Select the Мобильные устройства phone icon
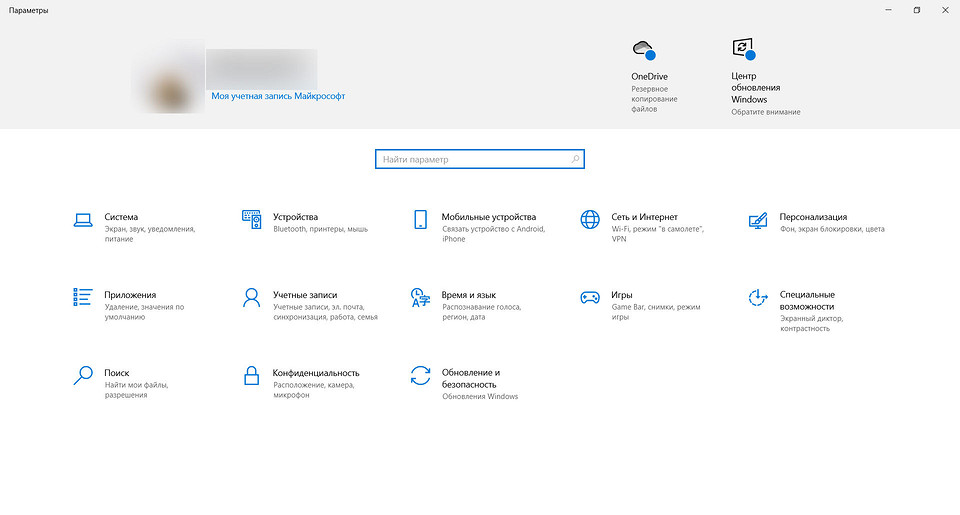The height and width of the screenshot is (515, 960). coord(421,219)
